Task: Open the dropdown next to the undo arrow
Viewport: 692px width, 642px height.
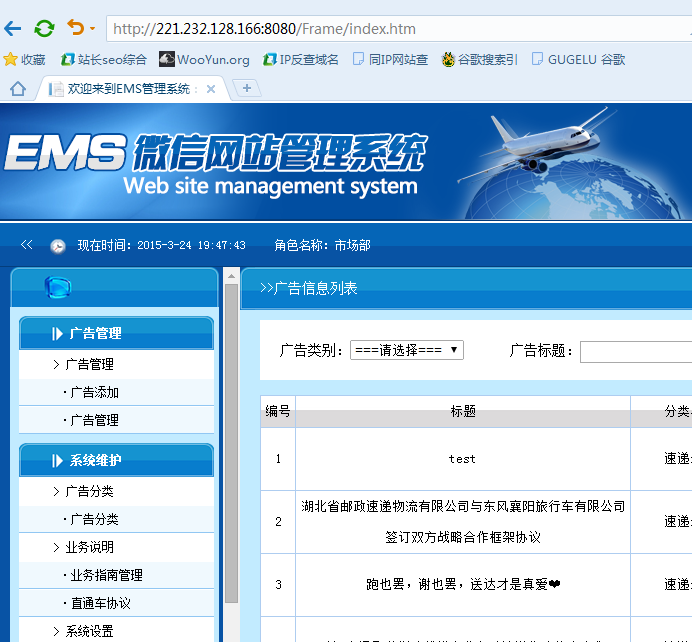Action: pos(92,29)
